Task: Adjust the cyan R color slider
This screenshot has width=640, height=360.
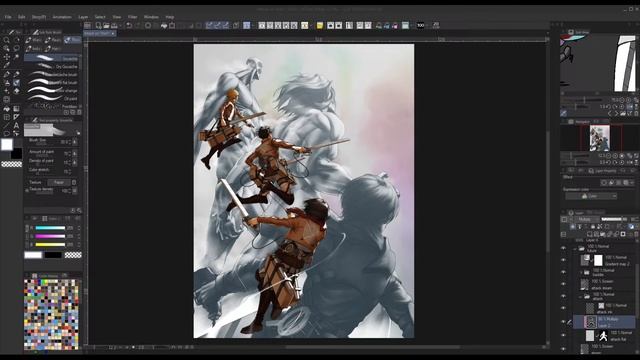Action: pyautogui.click(x=50, y=228)
